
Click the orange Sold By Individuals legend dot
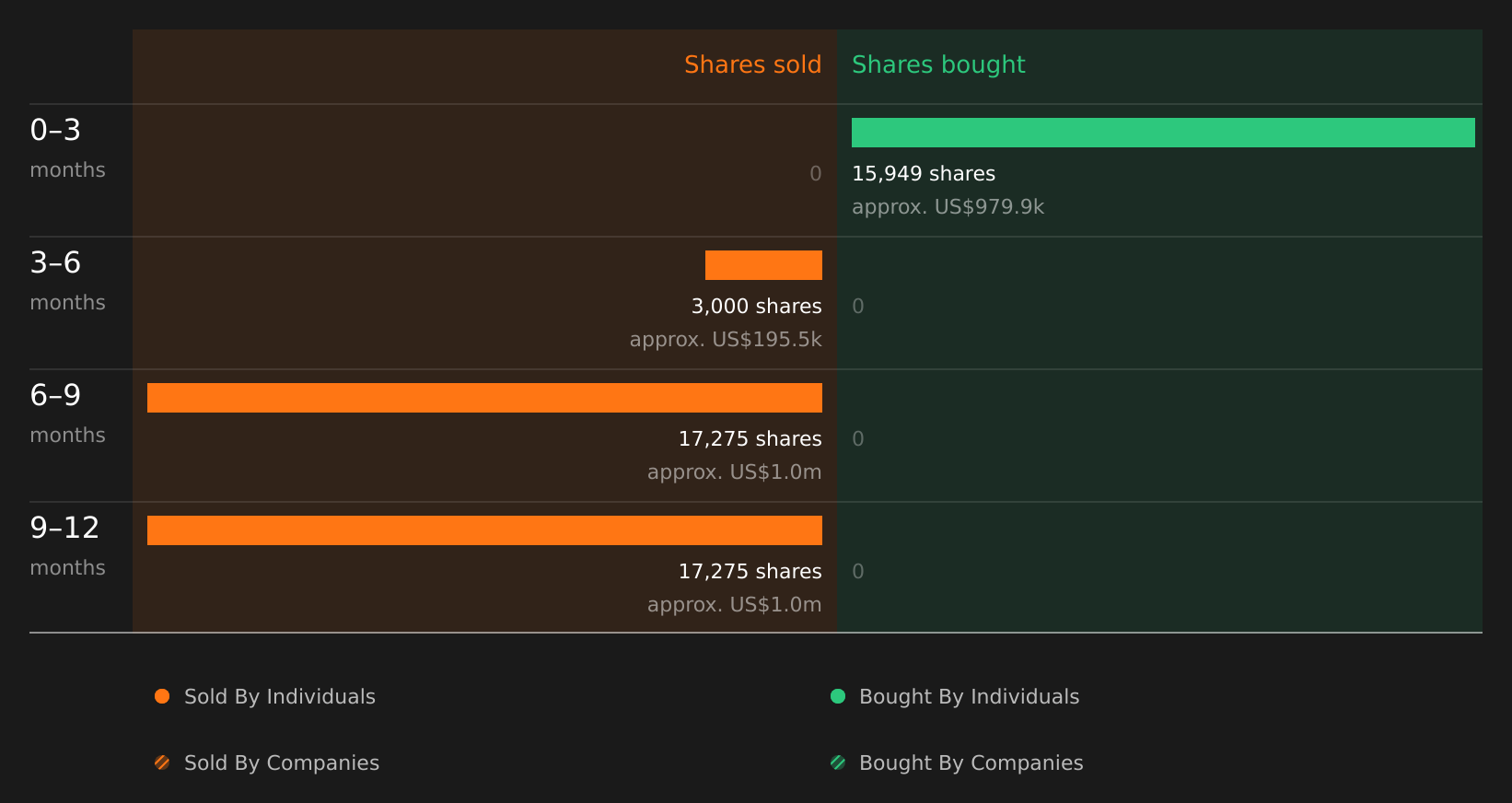[162, 696]
